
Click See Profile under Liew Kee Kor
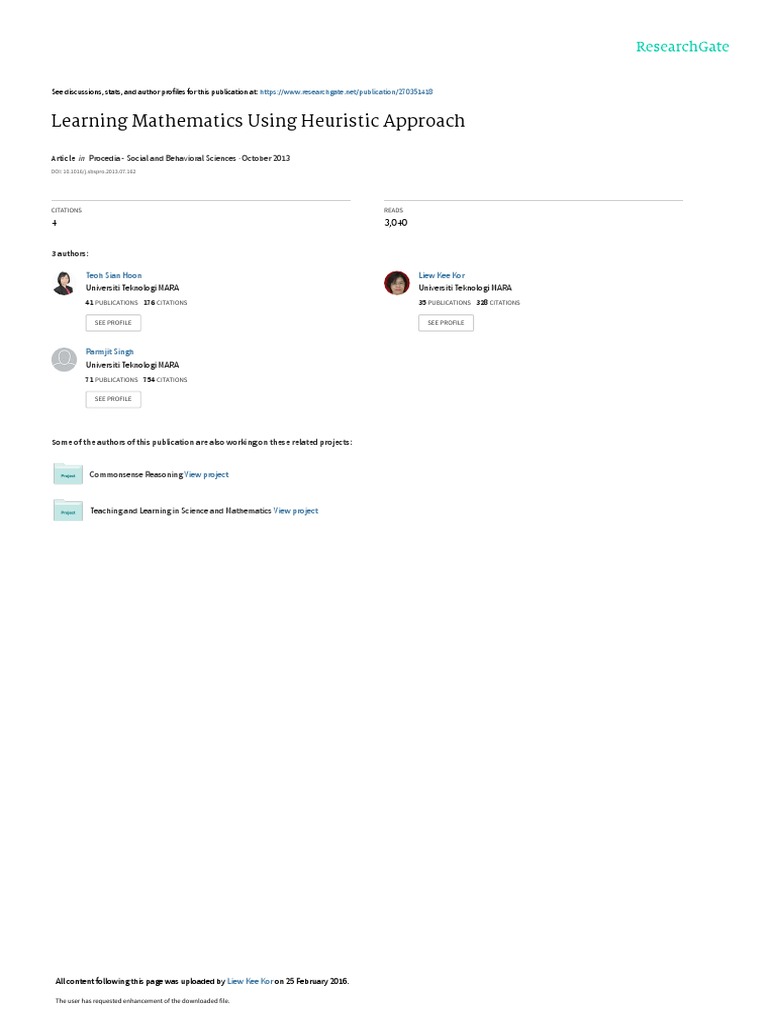click(x=446, y=323)
